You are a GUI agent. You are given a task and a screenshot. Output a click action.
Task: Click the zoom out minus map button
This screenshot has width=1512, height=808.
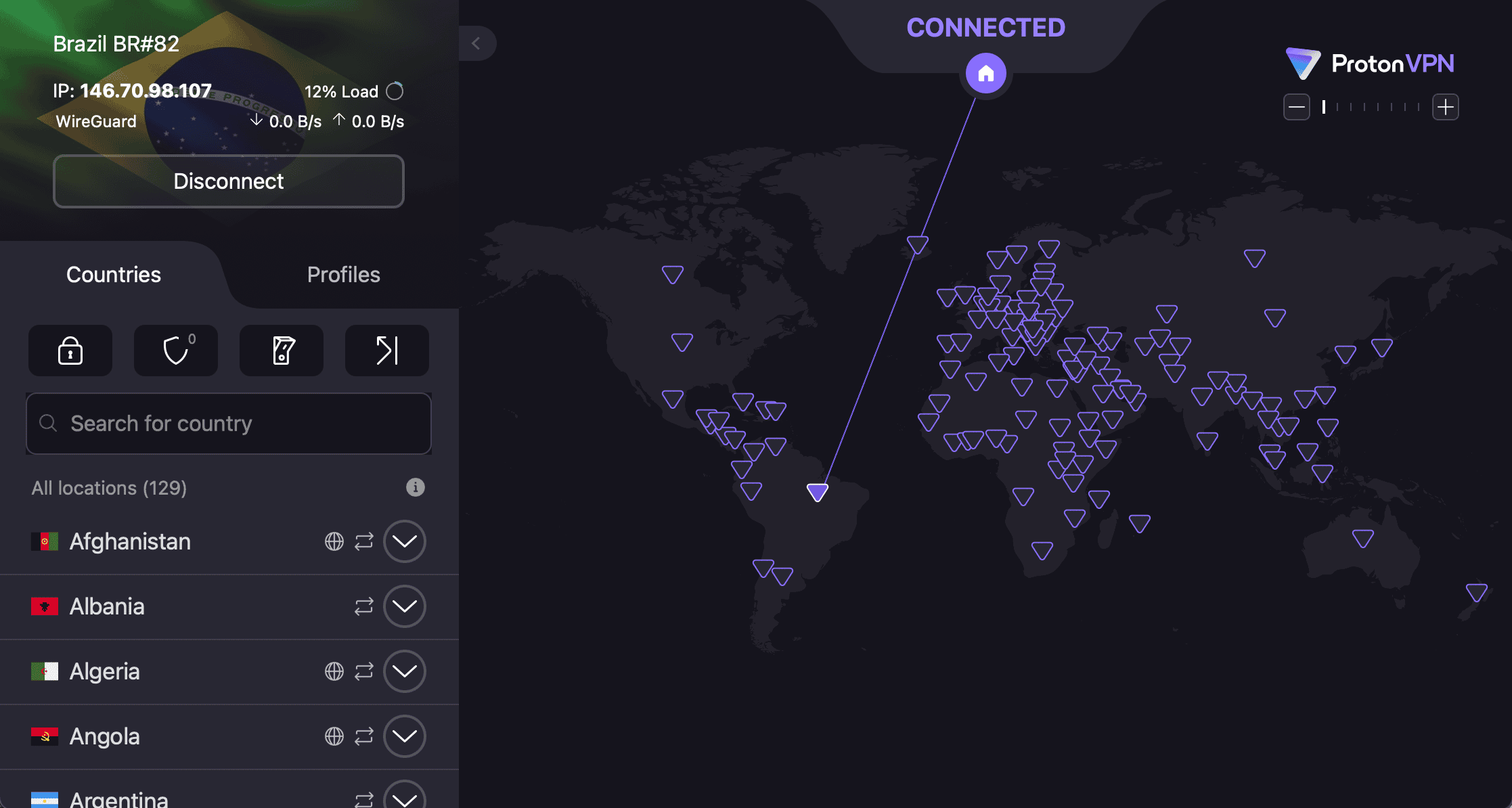click(x=1296, y=107)
